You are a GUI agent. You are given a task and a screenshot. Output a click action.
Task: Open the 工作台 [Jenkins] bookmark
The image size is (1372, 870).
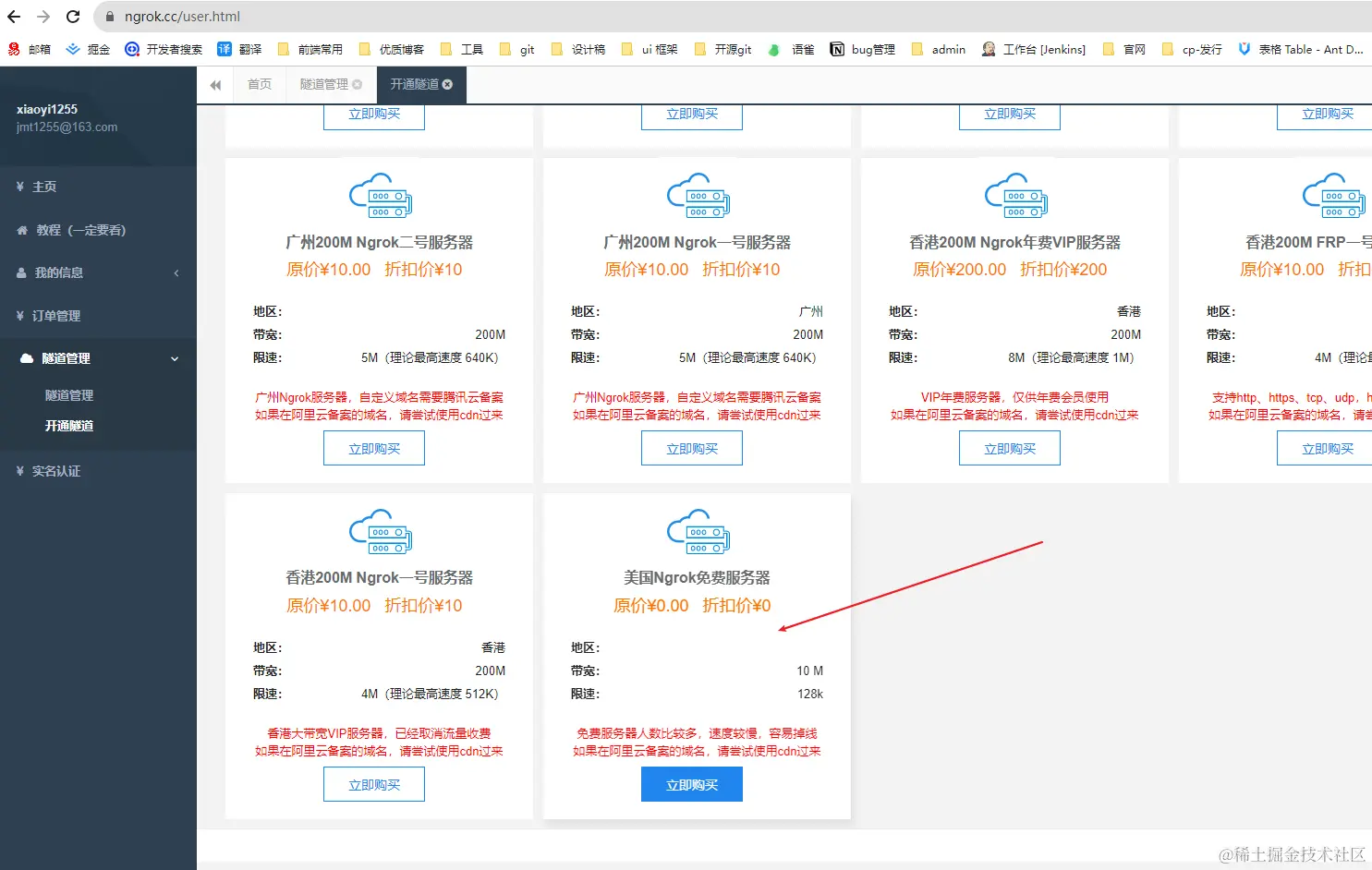point(1034,49)
